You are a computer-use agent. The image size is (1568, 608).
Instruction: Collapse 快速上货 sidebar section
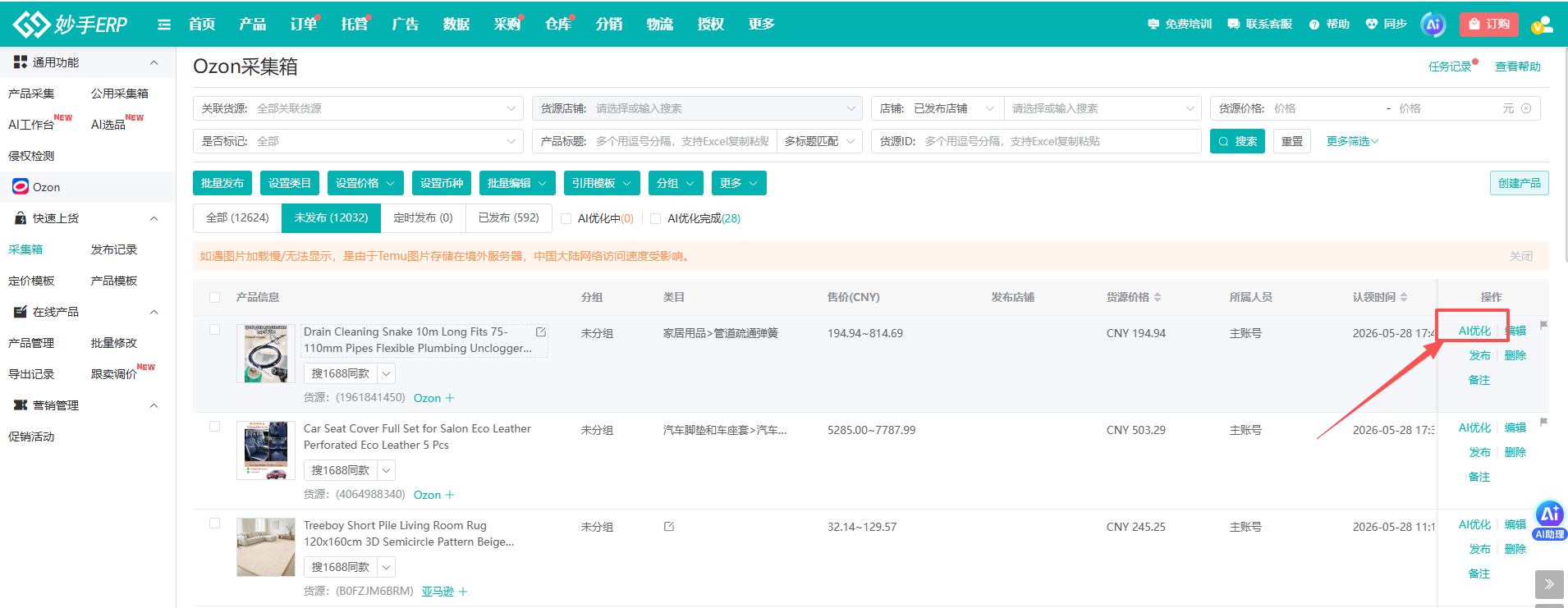pos(154,218)
